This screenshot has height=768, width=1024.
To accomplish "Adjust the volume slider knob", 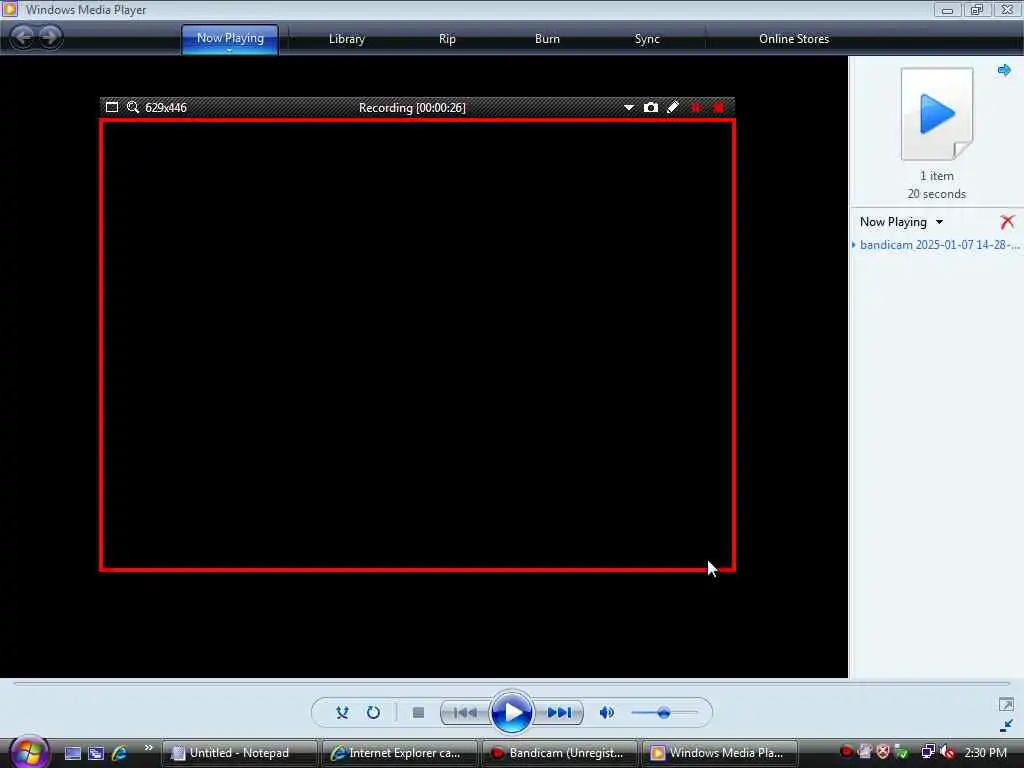I will click(664, 712).
